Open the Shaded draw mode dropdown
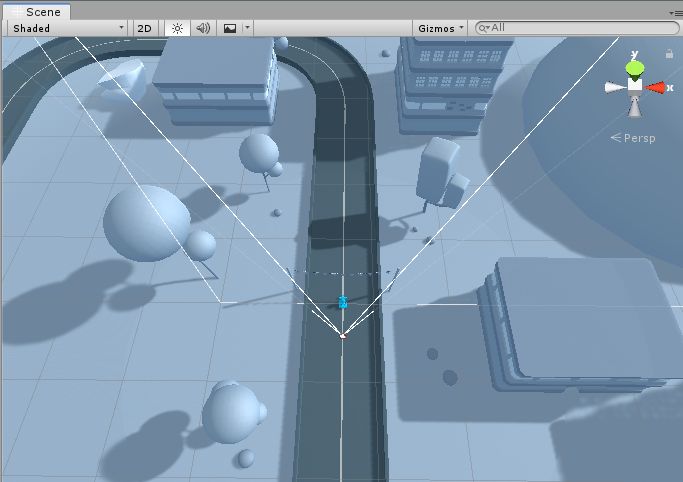 (x=68, y=28)
